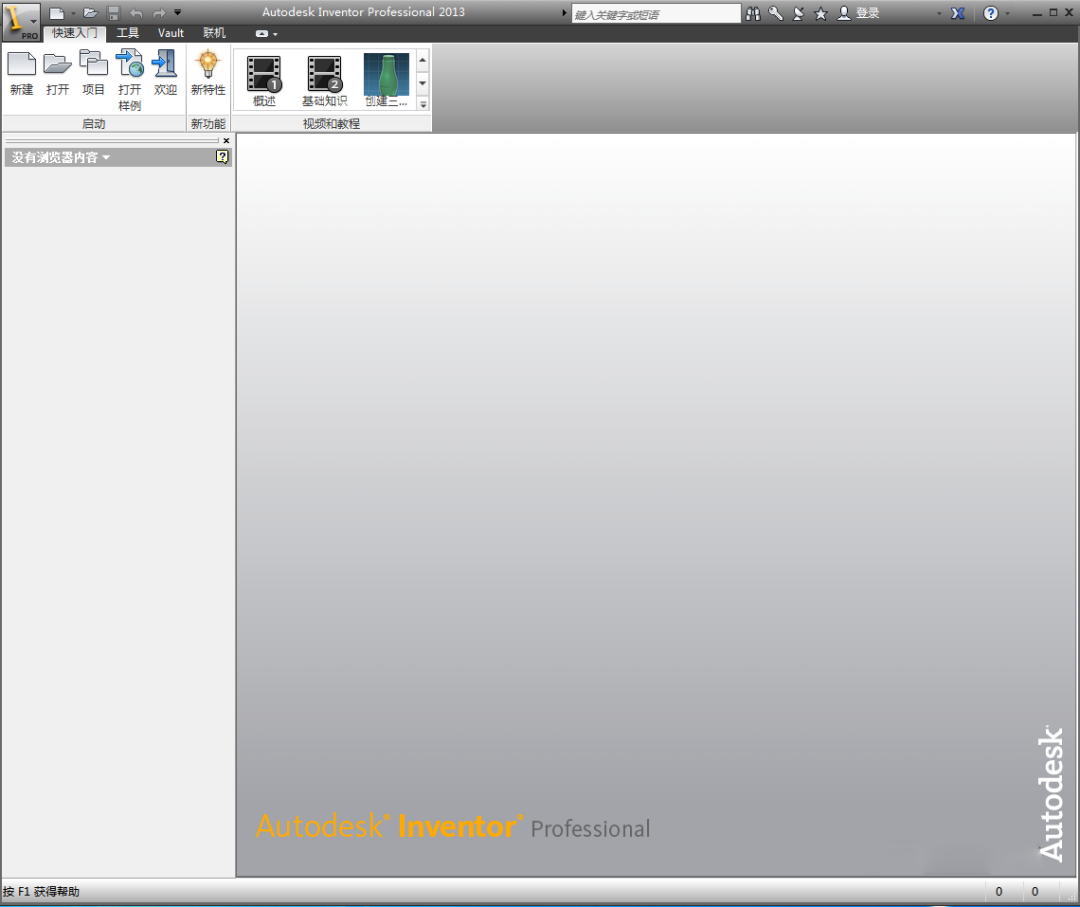The width and height of the screenshot is (1080, 907).
Task: Click the 打开 ribbon button
Action: (x=57, y=74)
